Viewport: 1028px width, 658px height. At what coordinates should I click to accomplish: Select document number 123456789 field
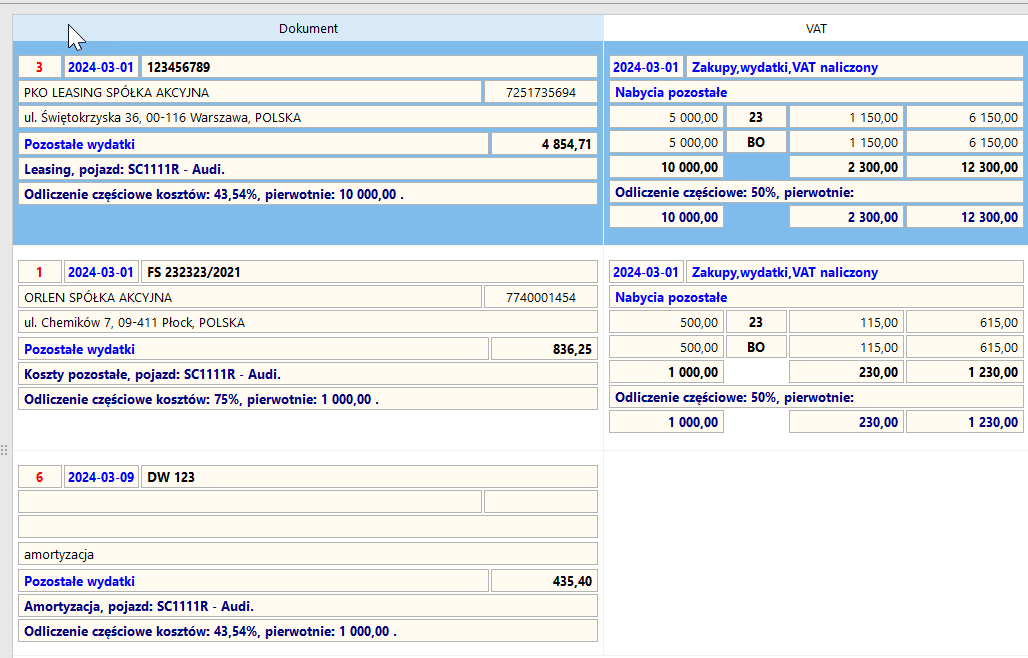click(x=369, y=67)
